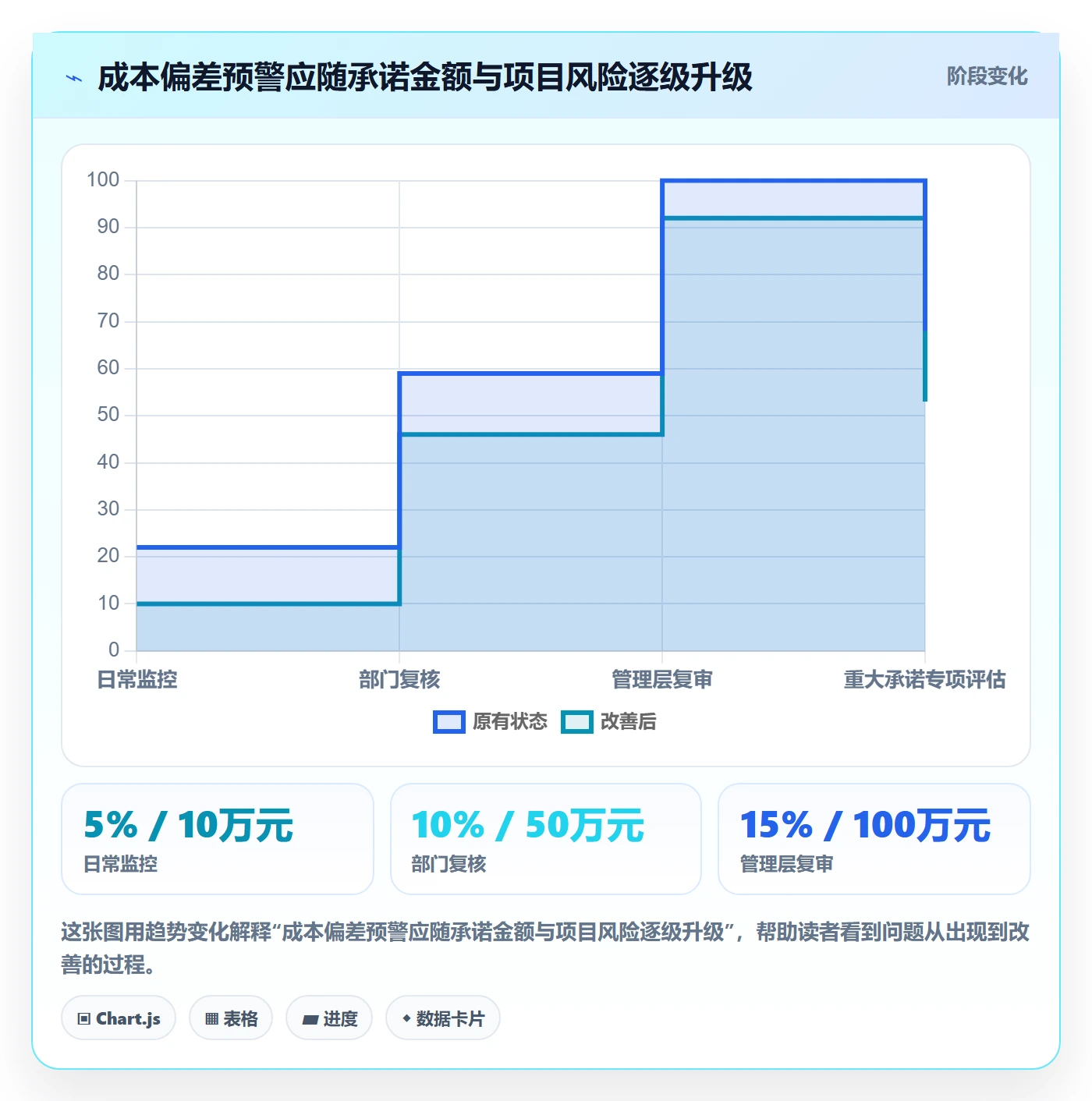Click the blue 原有状态 step line at value 22

(268, 547)
